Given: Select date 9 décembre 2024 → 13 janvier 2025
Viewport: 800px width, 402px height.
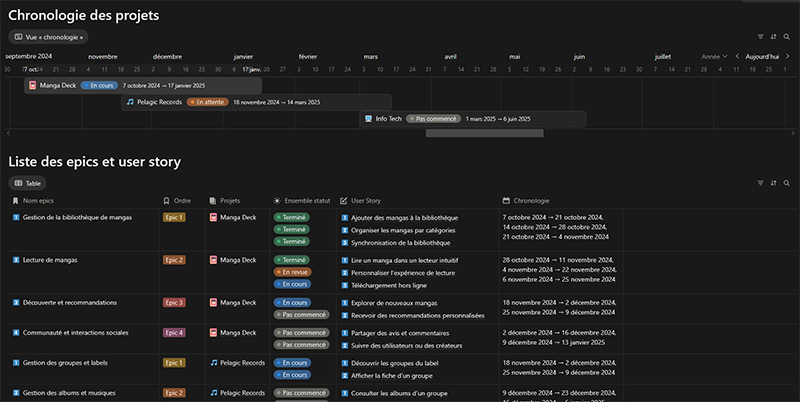Looking at the screenshot, I should [554, 342].
